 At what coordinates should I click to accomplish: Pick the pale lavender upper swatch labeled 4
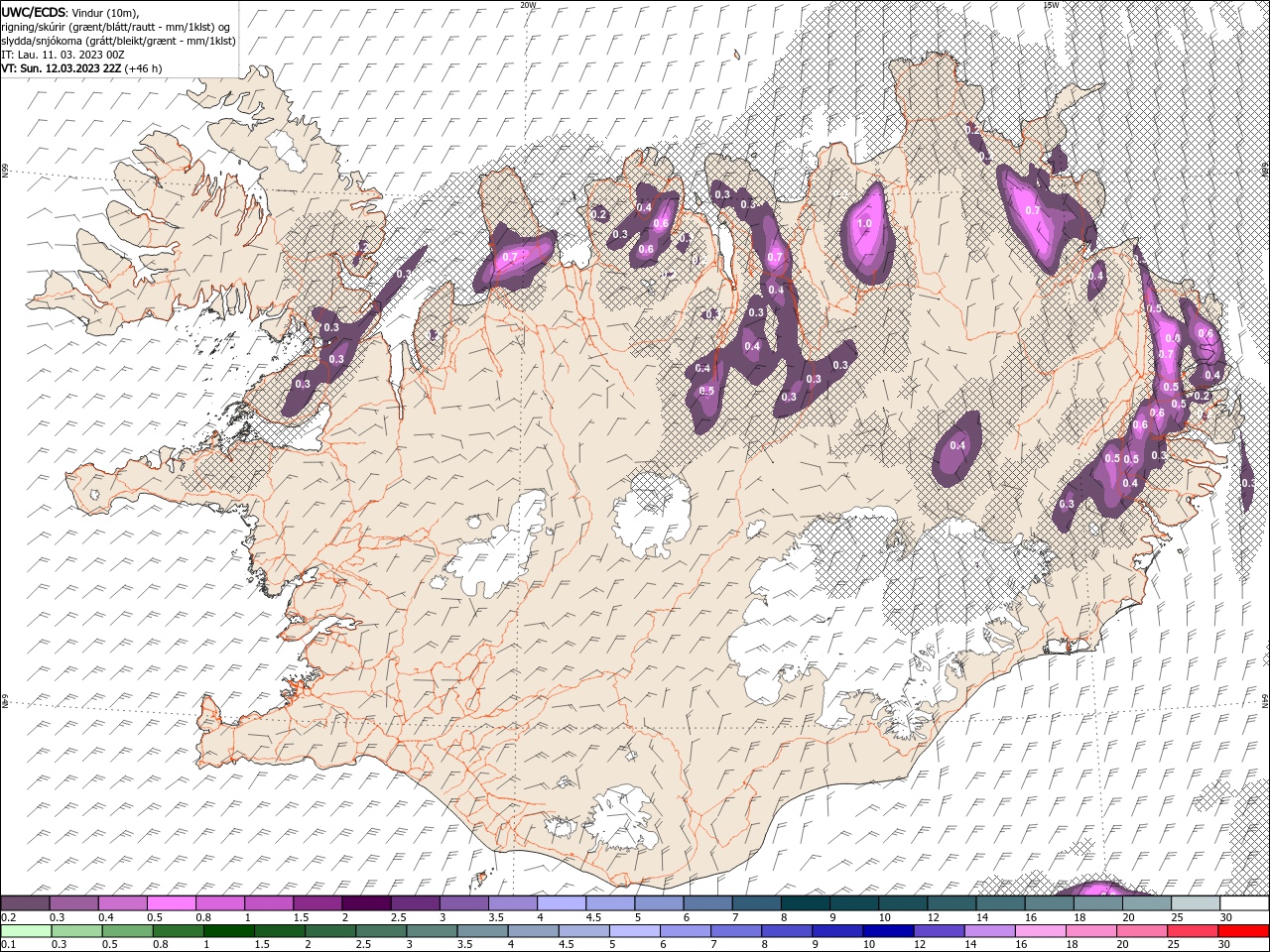(561, 902)
